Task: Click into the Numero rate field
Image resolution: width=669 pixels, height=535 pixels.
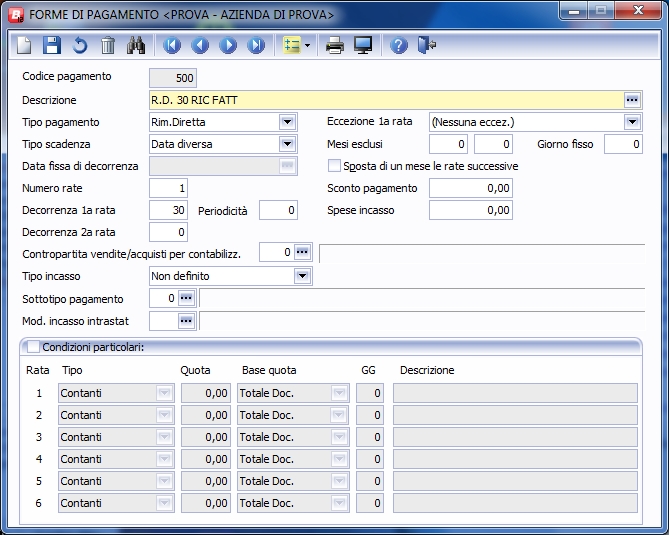Action: (x=168, y=188)
